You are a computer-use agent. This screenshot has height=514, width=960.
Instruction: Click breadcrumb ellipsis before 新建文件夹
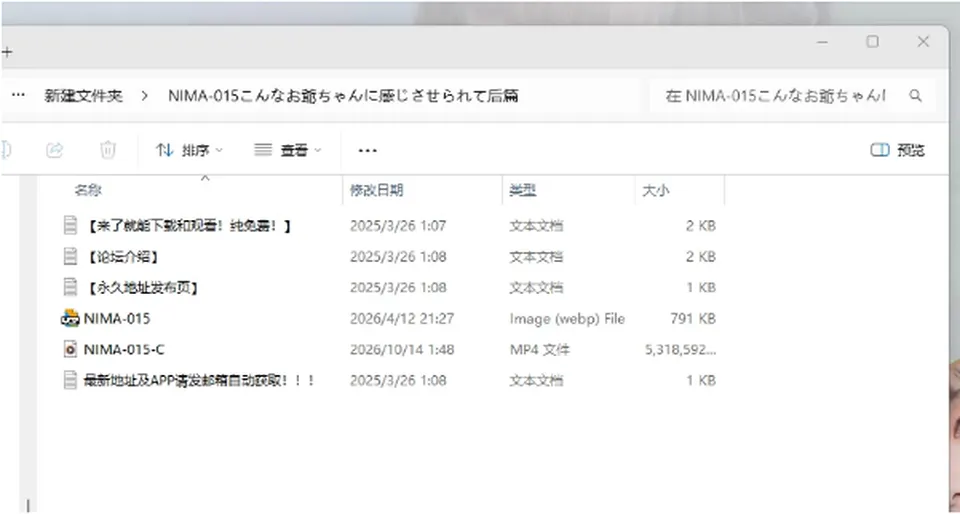(x=18, y=95)
